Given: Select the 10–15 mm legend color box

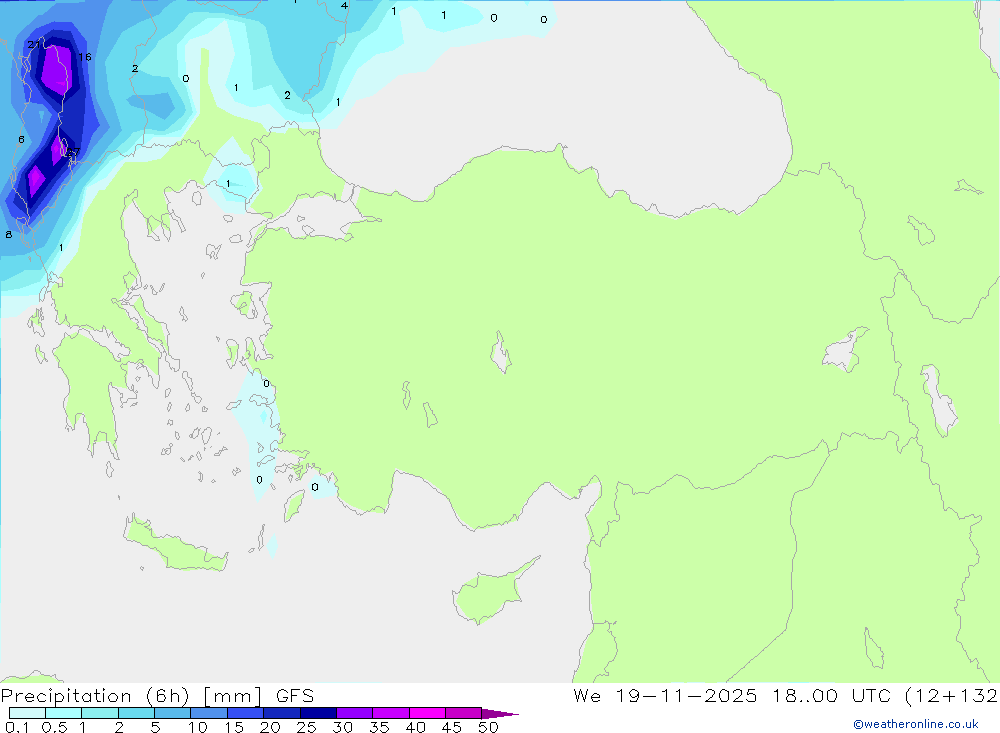Looking at the screenshot, I should coord(209,713).
